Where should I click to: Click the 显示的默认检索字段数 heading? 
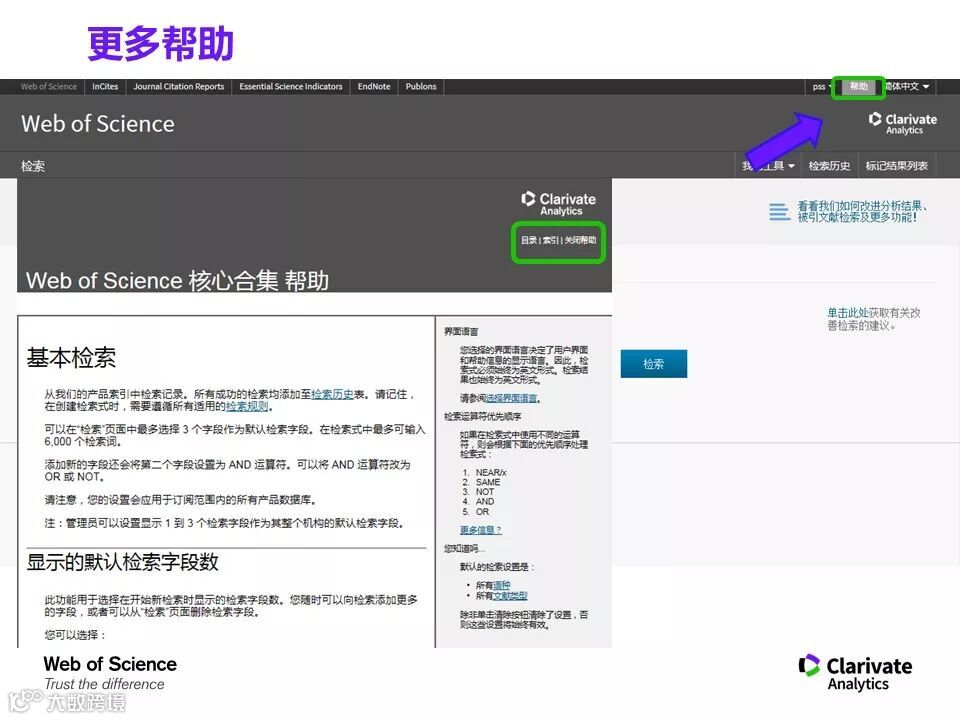[122, 562]
